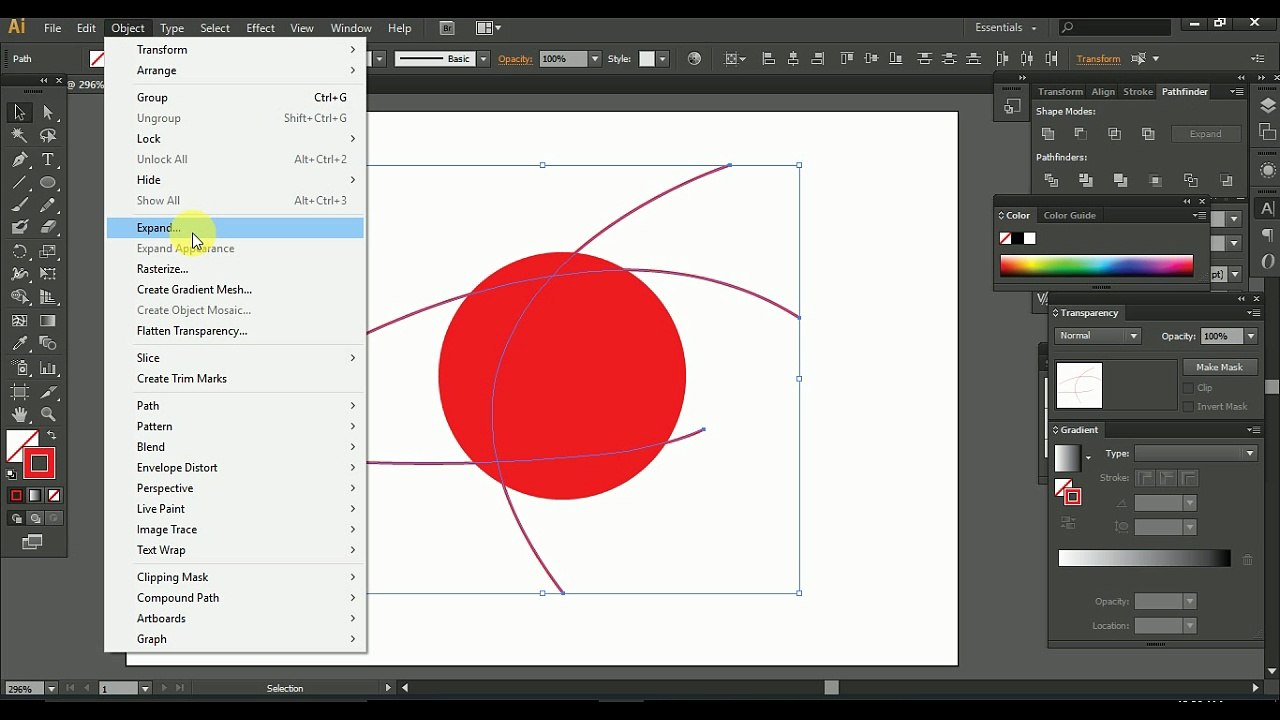
Task: Set paint to None in toolbar
Action: point(54,496)
